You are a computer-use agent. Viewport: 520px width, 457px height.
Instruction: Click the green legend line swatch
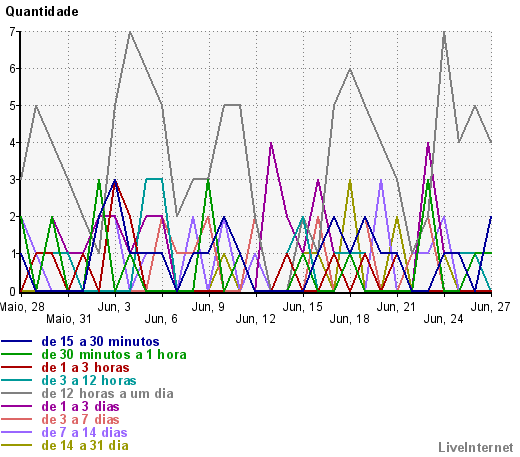coord(17,354)
